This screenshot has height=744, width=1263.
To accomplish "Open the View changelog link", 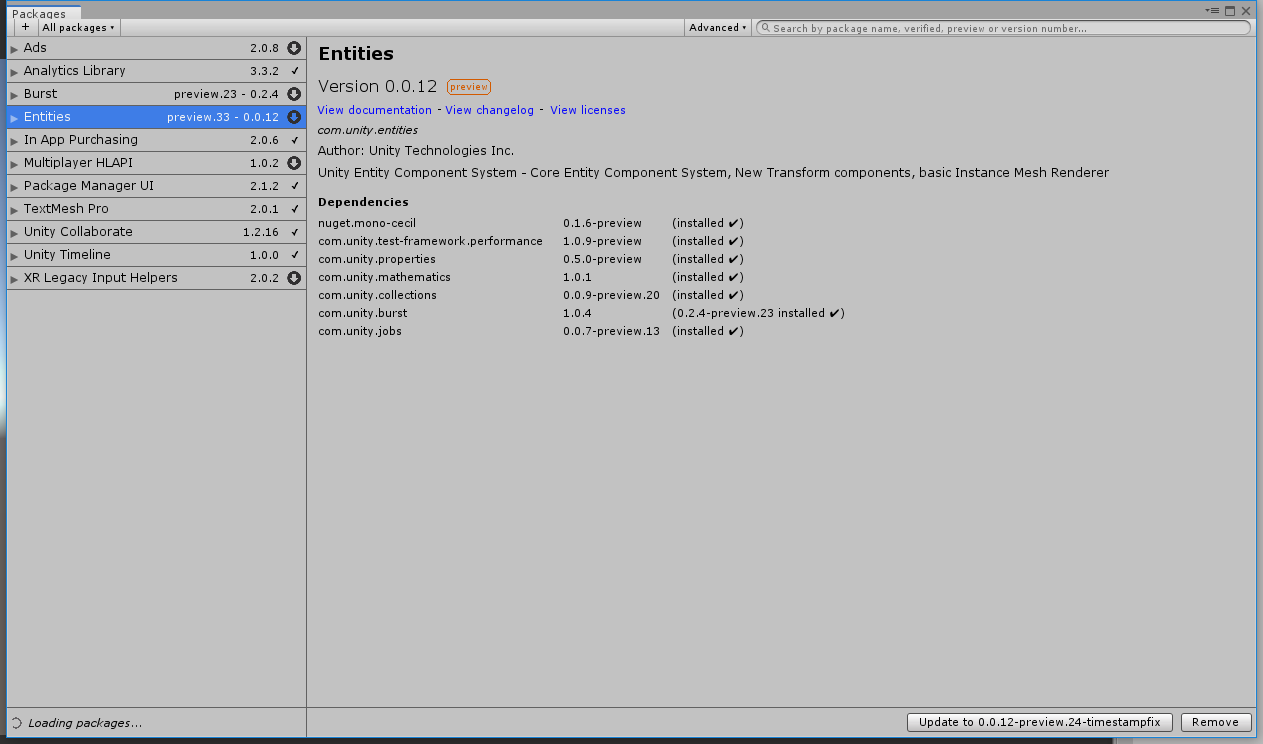I will point(489,110).
